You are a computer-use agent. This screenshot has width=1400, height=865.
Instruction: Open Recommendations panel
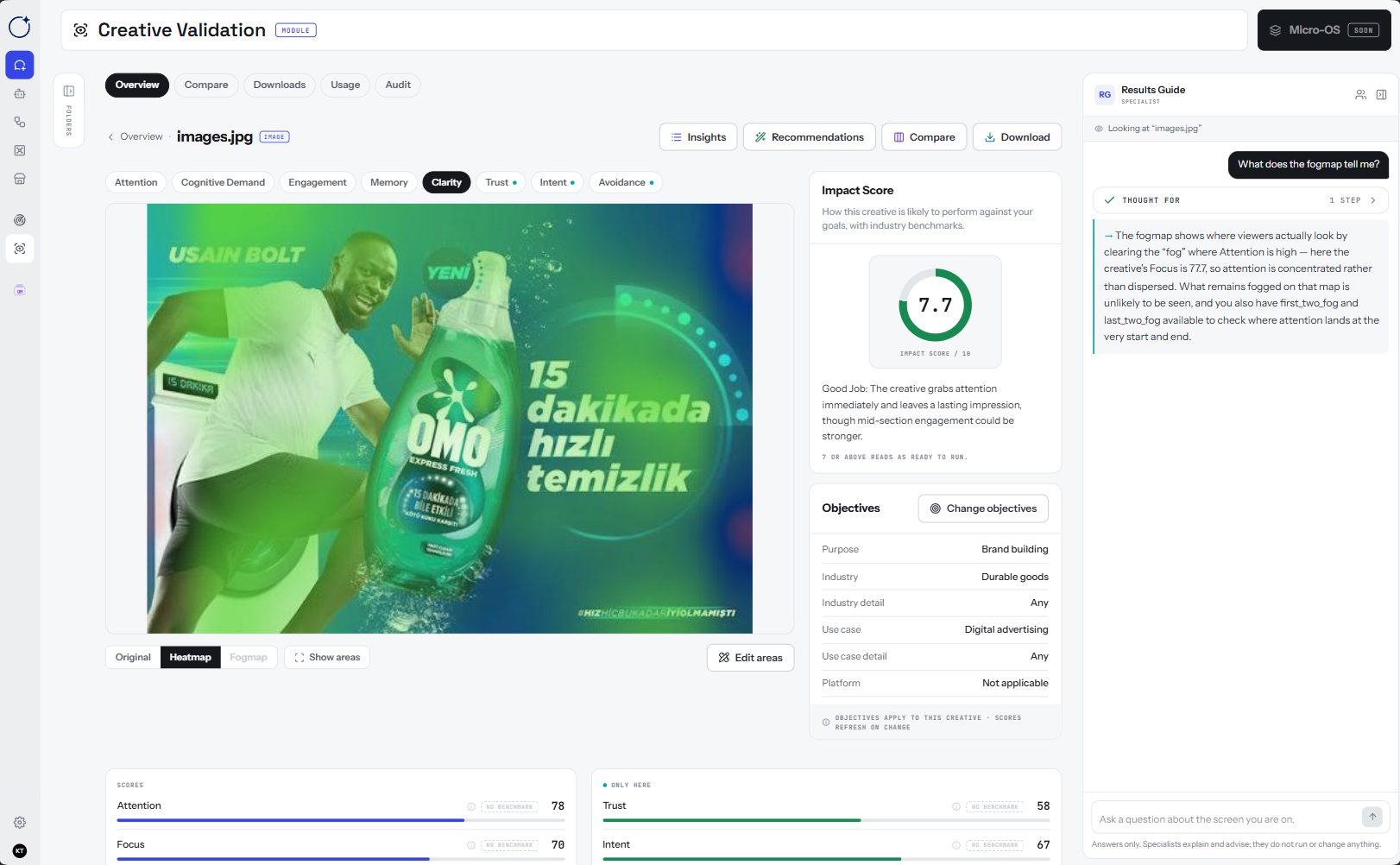(x=809, y=137)
